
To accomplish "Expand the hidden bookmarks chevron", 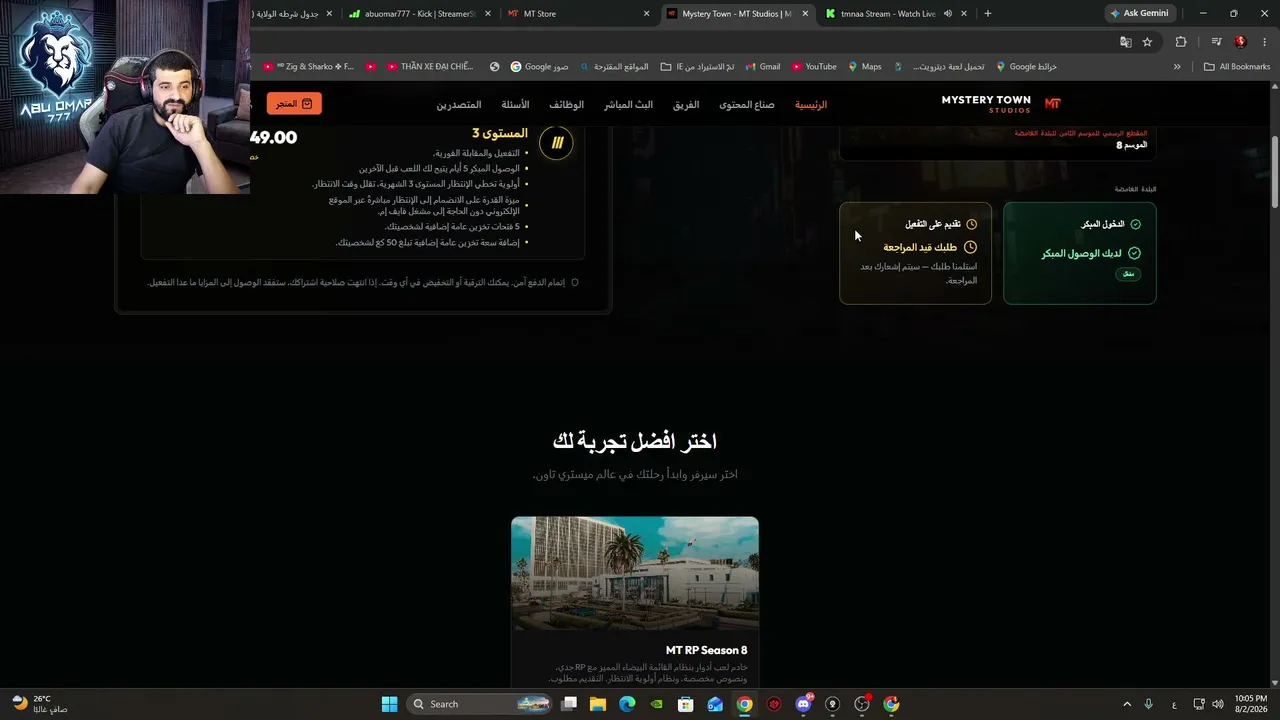I will [x=1177, y=67].
